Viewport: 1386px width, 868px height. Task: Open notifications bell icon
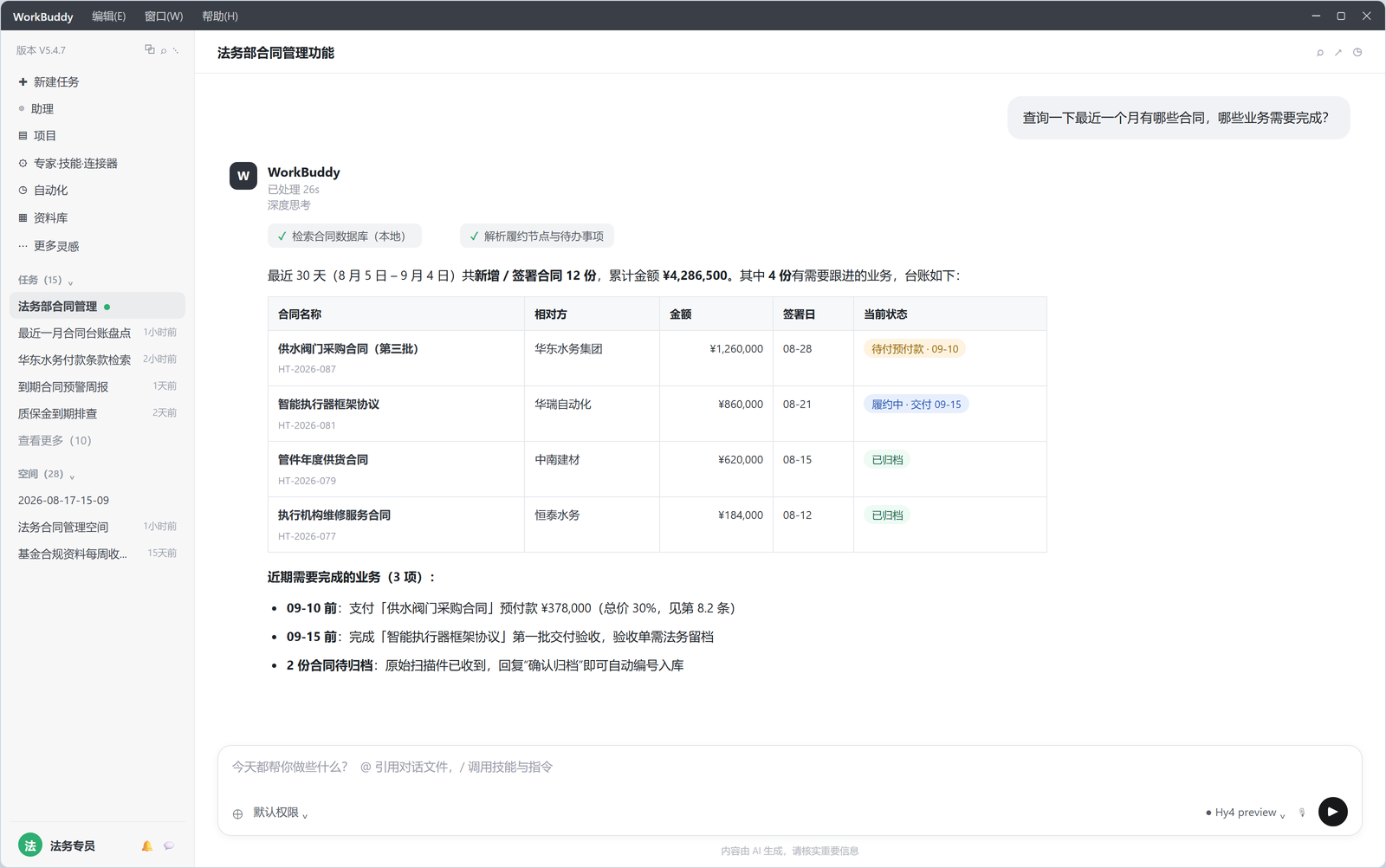[x=147, y=845]
